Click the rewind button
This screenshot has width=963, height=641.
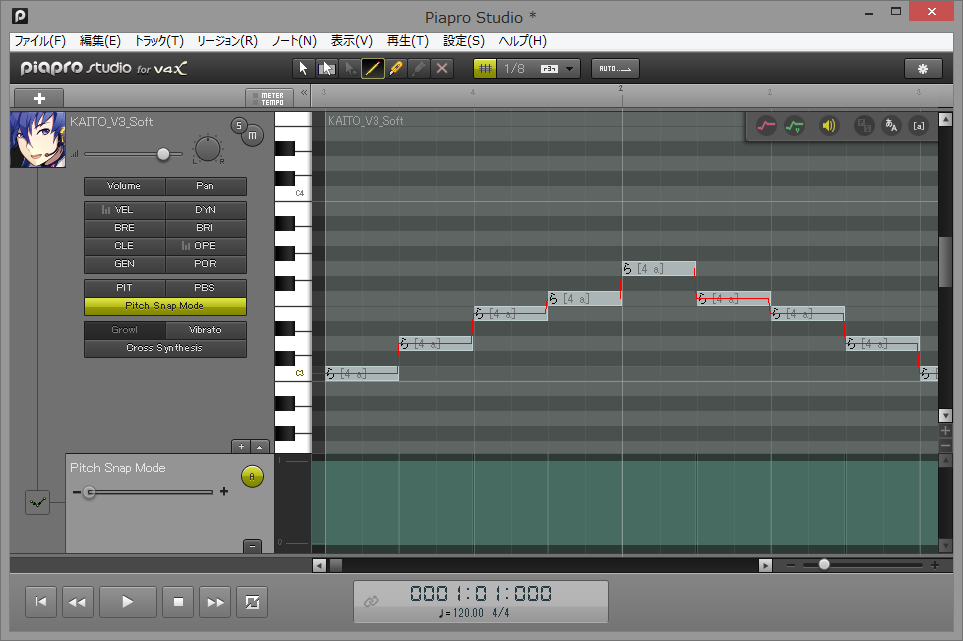tap(77, 602)
